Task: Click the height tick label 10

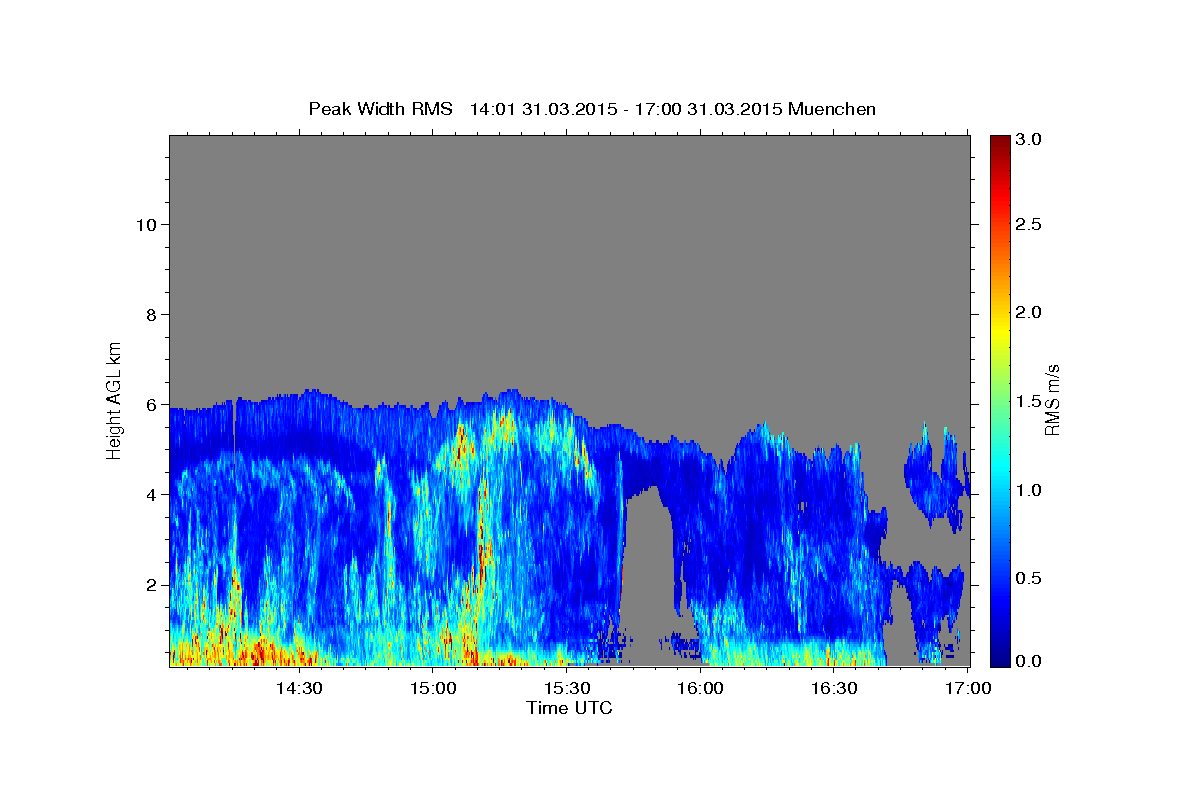Action: pos(145,224)
